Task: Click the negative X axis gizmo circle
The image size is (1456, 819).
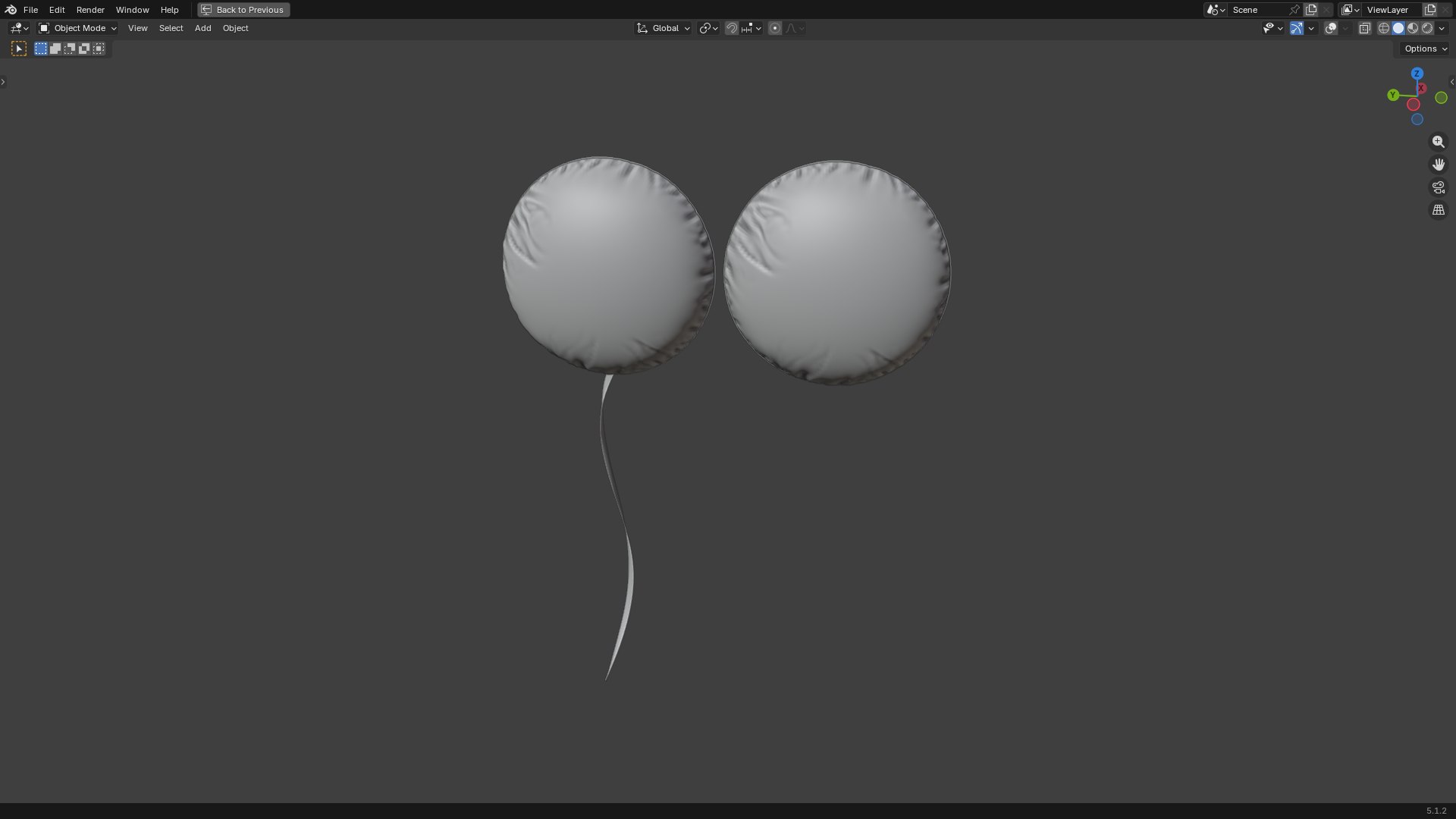Action: click(x=1414, y=105)
